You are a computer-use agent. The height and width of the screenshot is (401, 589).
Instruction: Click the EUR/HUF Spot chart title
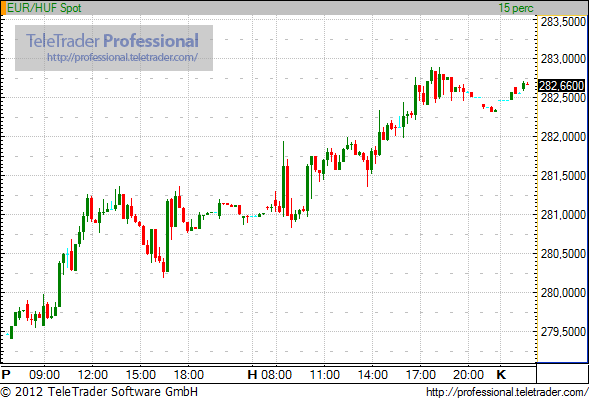[x=44, y=8]
